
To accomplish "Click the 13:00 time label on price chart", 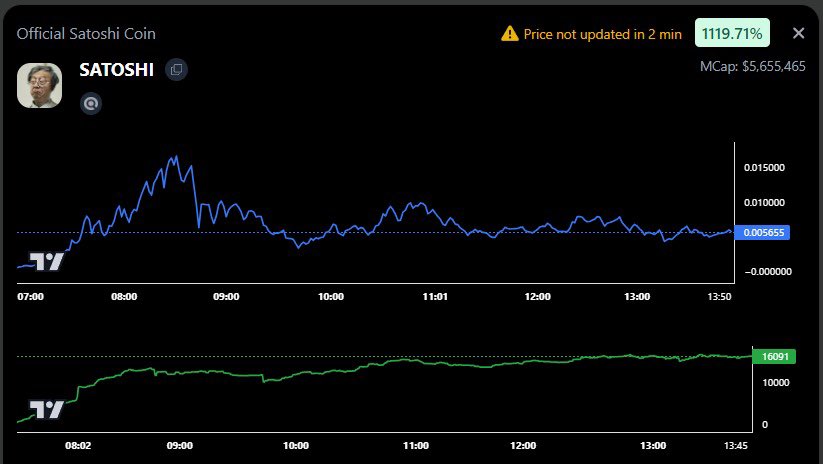I will coord(637,297).
